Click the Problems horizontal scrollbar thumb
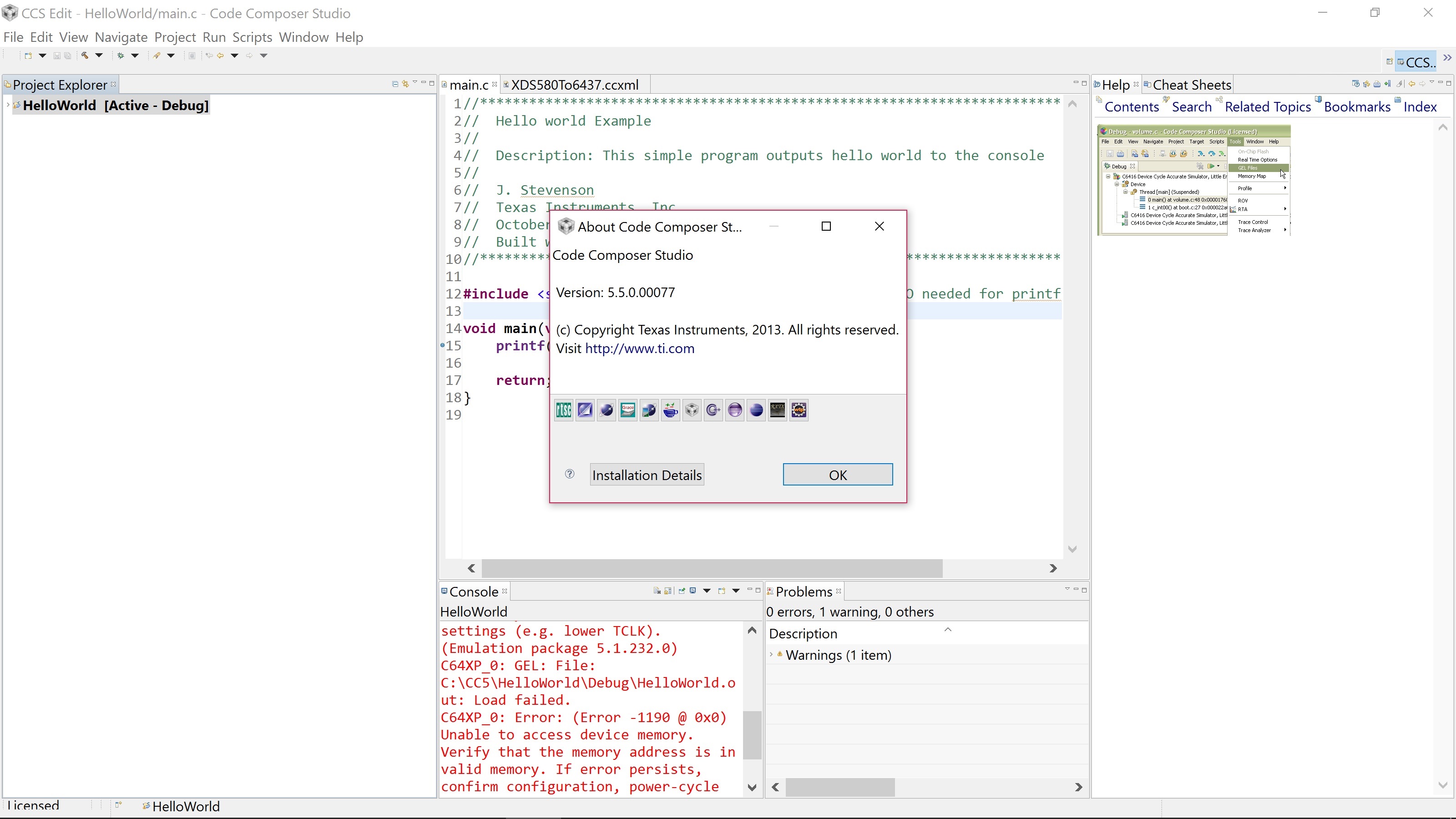The image size is (1456, 819). tap(840, 787)
